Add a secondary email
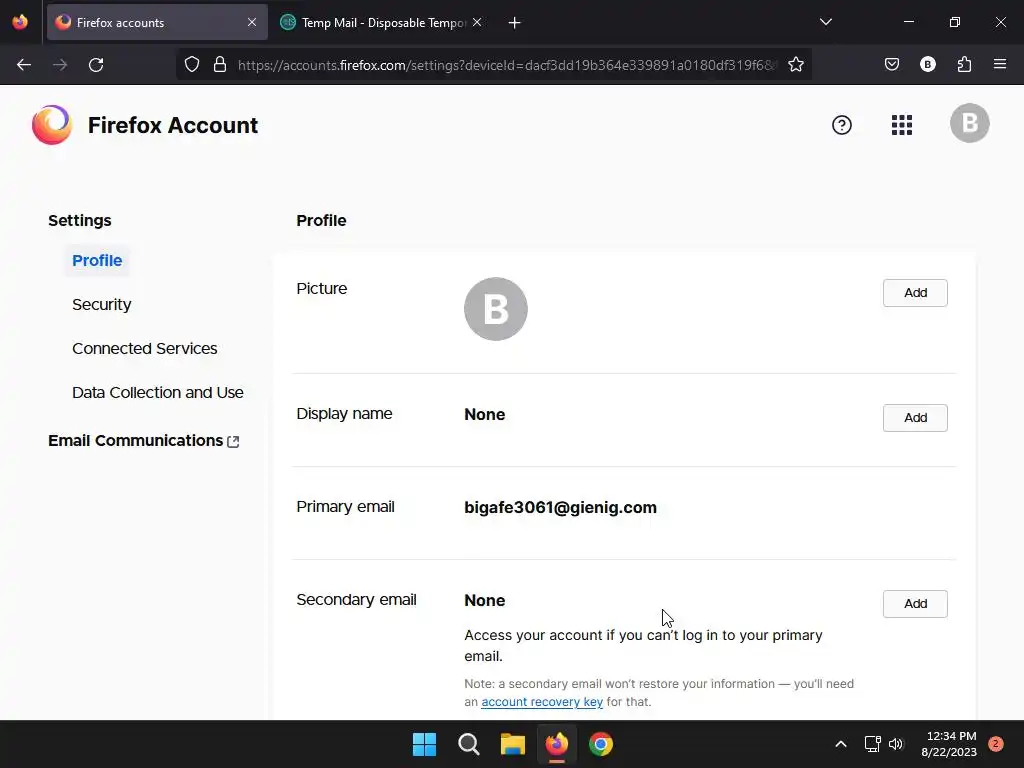This screenshot has width=1024, height=768. click(915, 603)
